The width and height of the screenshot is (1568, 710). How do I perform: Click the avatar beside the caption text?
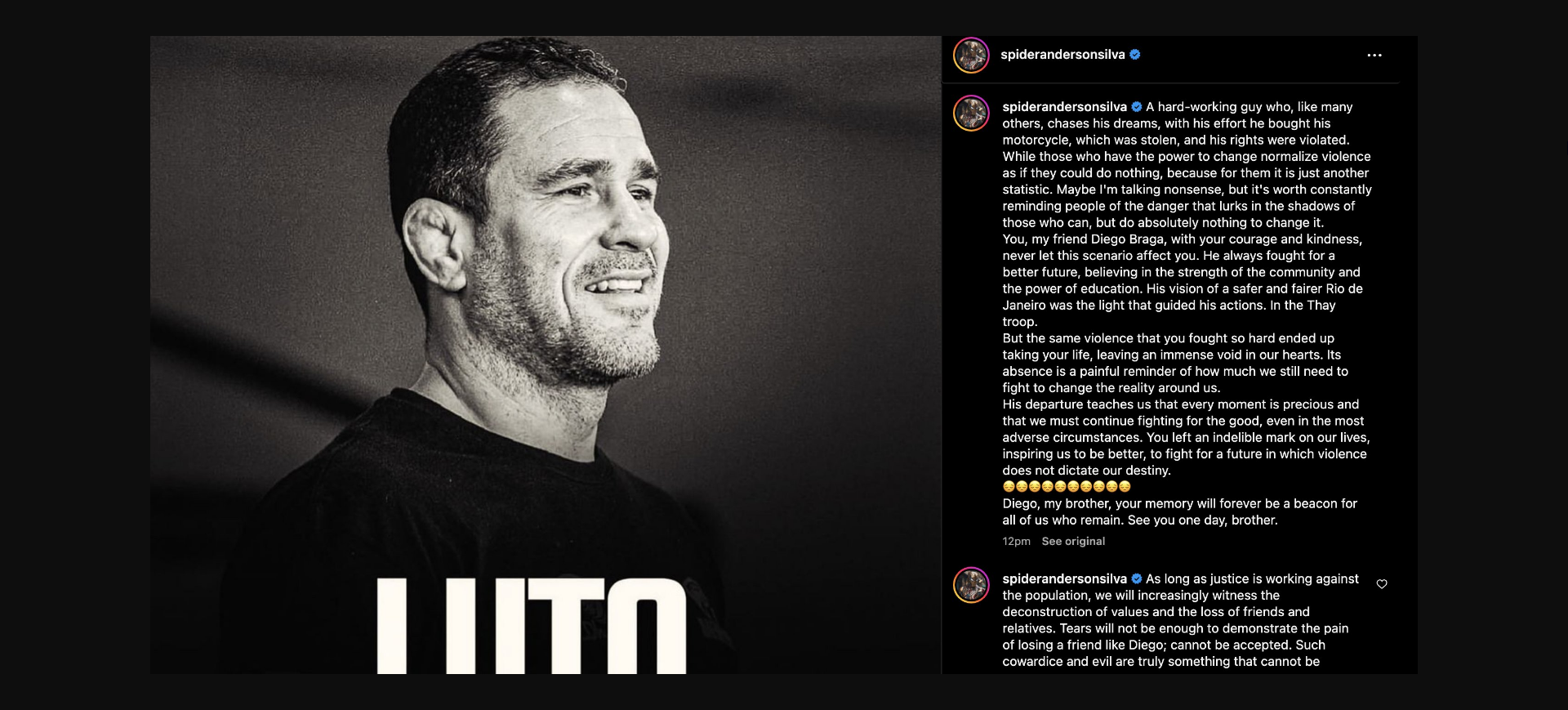[x=971, y=114]
